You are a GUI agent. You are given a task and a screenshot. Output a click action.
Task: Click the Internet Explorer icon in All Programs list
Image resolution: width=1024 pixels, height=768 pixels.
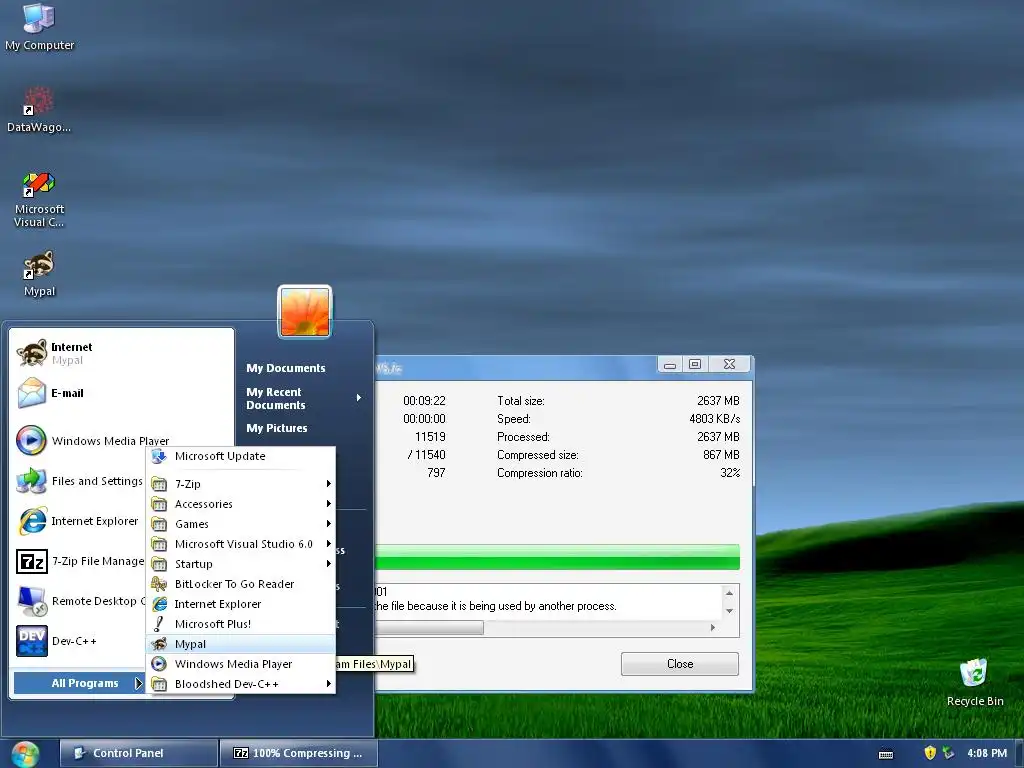[x=159, y=604]
